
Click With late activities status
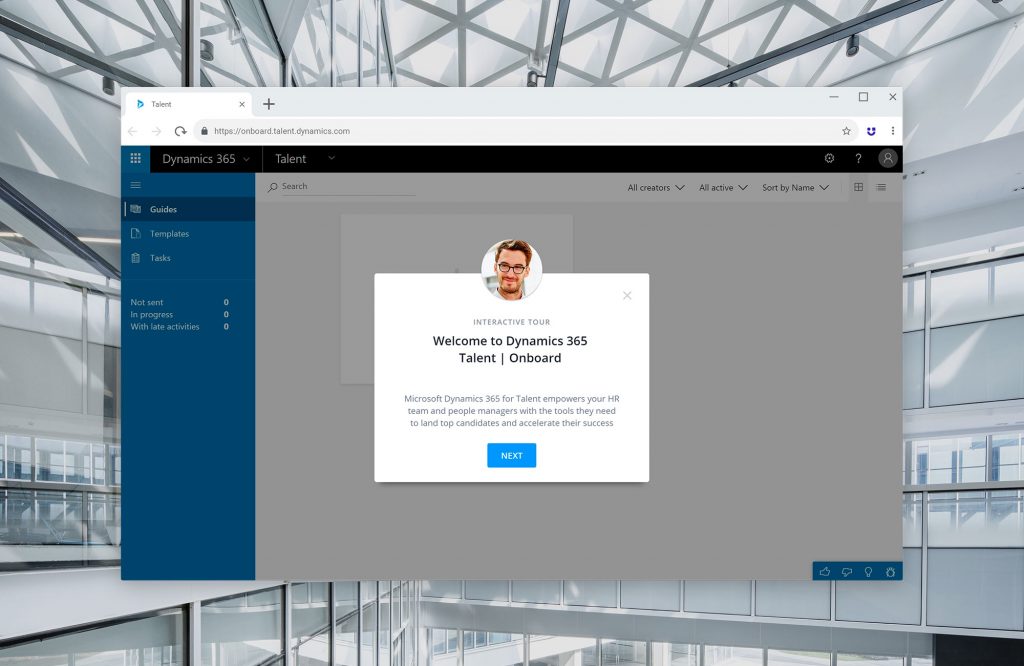180,326
